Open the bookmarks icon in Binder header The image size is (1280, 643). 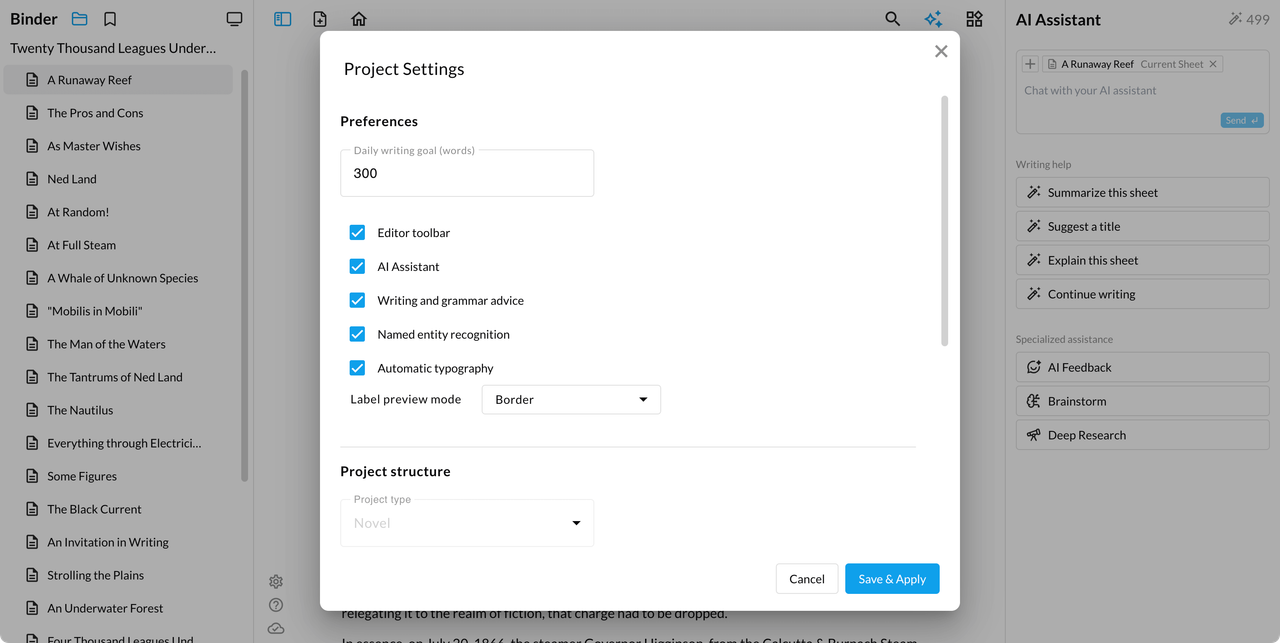pos(110,19)
